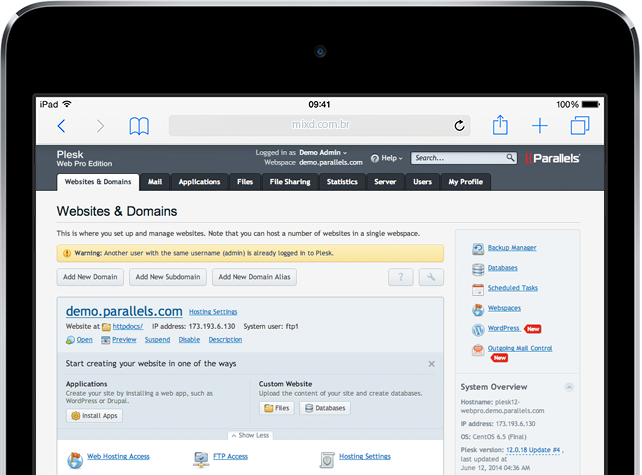
Task: Click the Suspend link
Action: [x=157, y=339]
